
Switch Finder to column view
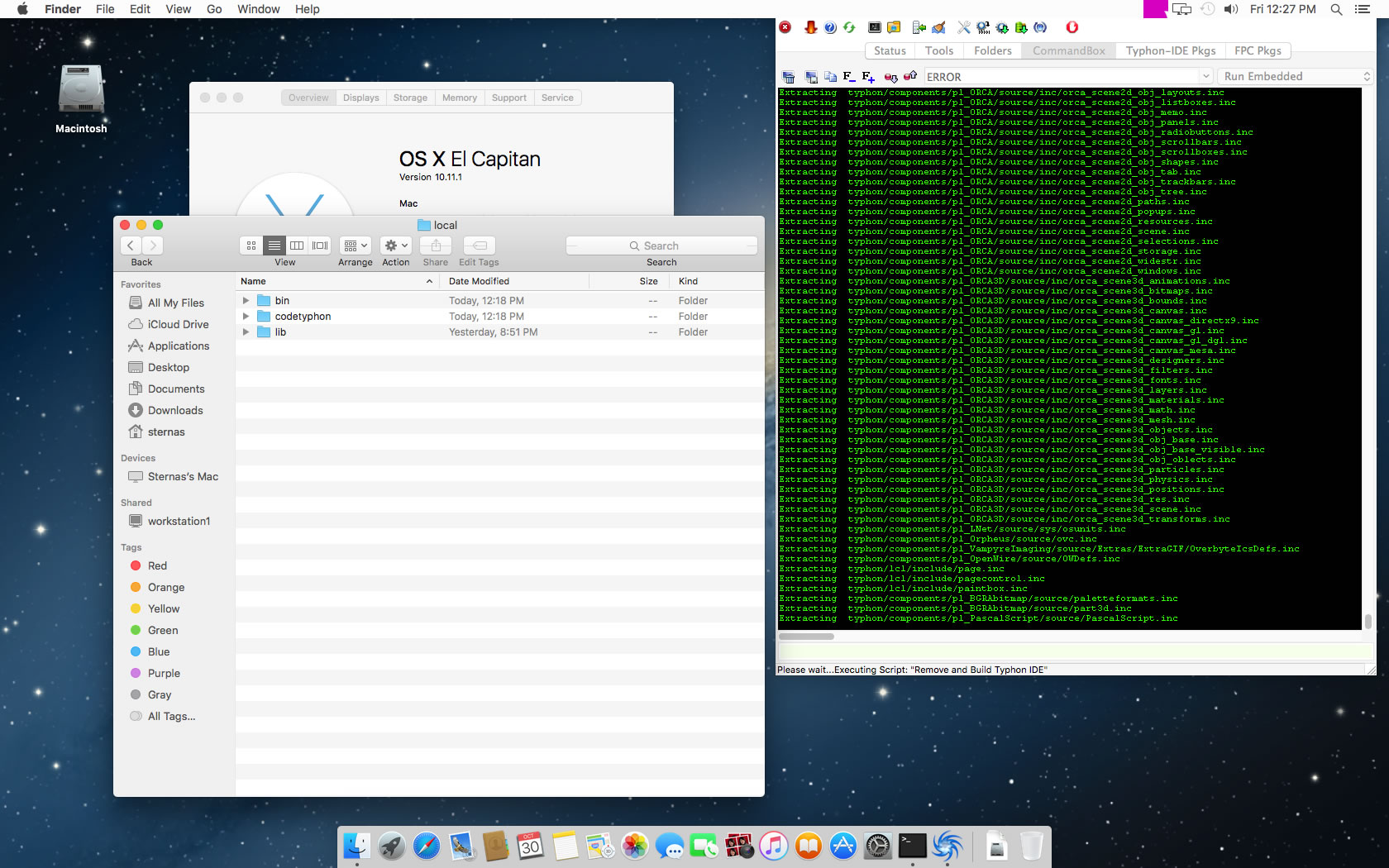[297, 246]
